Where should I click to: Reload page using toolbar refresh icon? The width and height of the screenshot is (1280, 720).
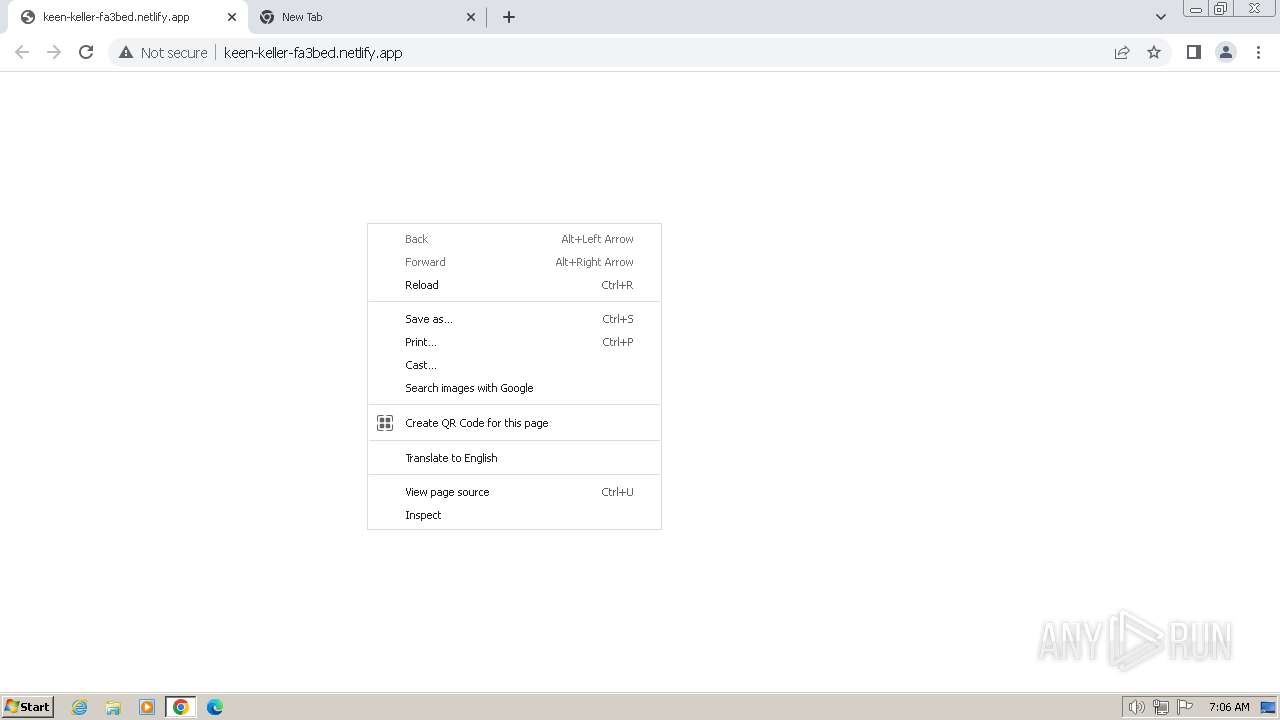pos(86,52)
